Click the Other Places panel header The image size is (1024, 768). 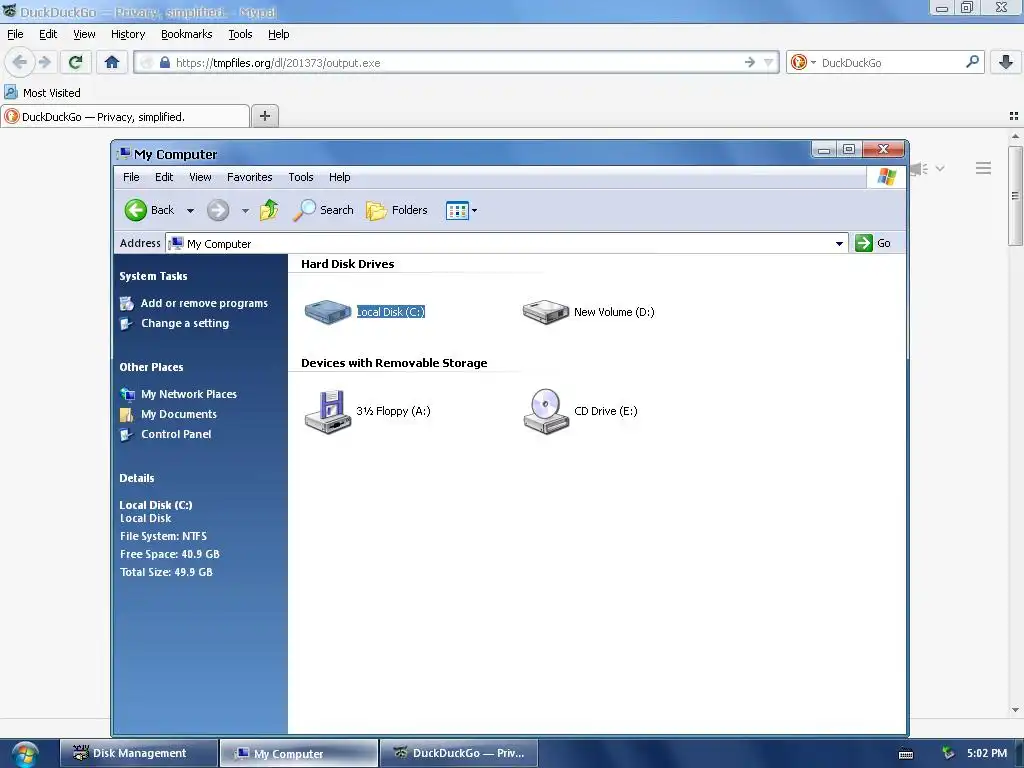click(152, 367)
